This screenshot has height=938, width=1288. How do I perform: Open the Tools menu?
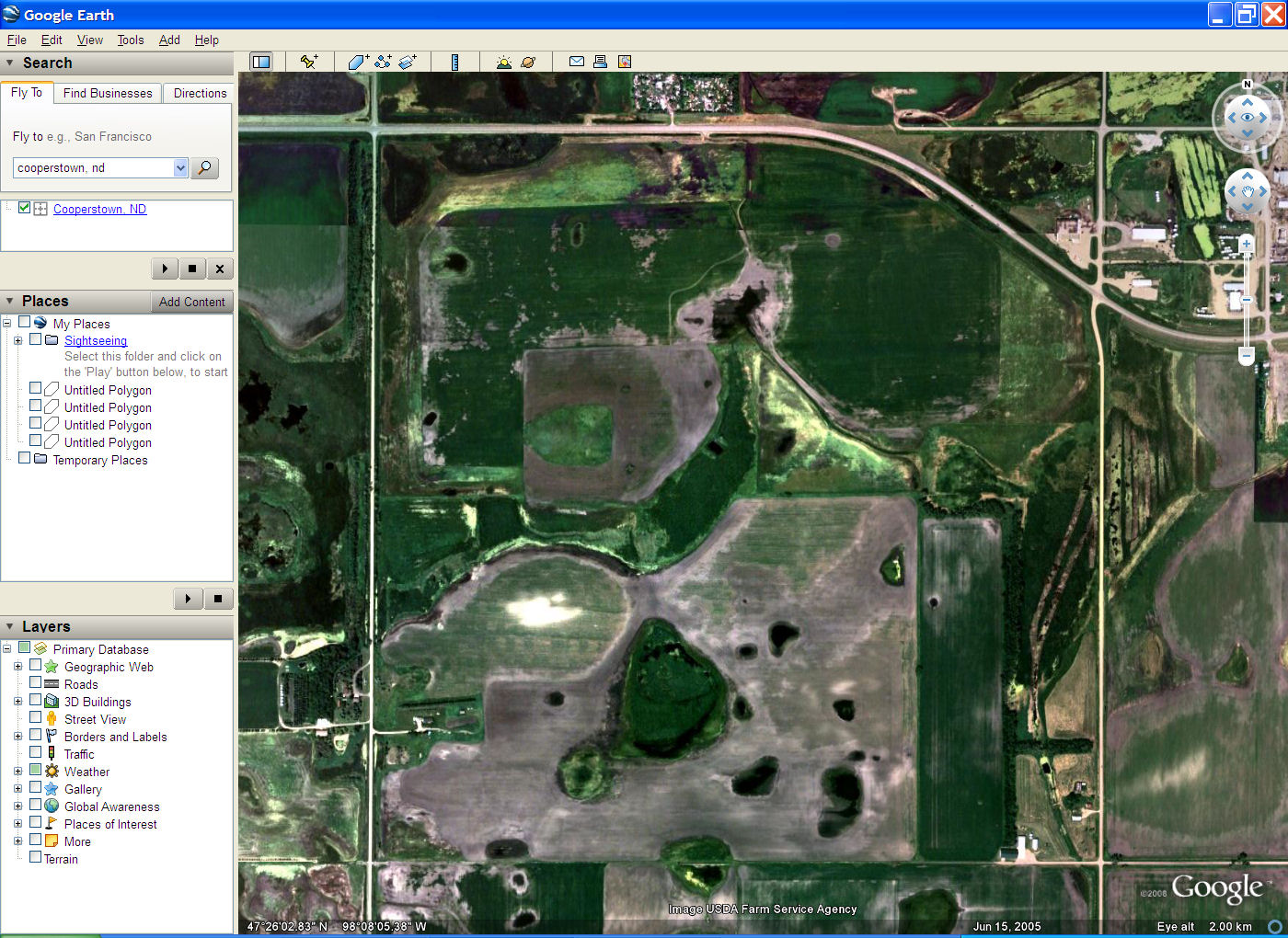point(131,40)
